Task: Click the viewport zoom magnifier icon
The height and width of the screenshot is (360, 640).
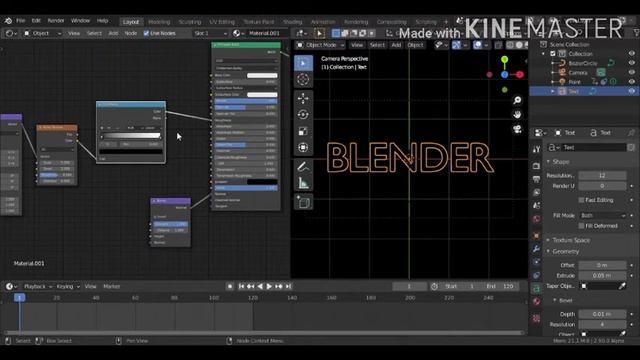Action: tap(517, 100)
